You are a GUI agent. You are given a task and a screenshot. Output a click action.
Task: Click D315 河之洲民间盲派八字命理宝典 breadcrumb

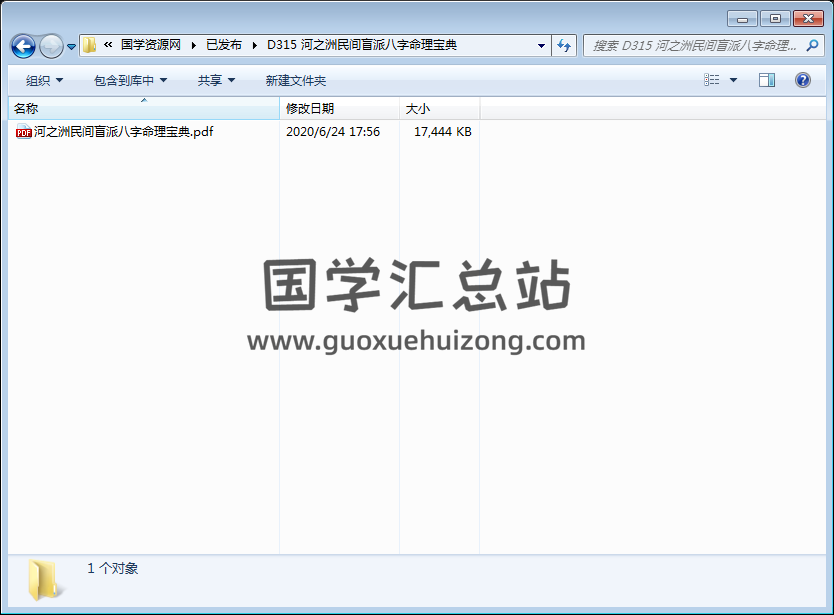coord(362,45)
